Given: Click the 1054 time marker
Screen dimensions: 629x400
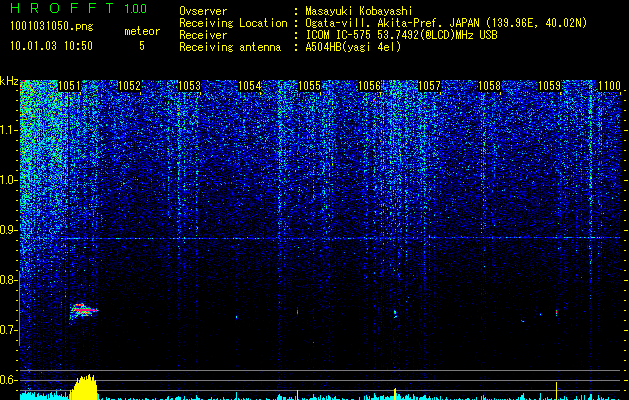Looking at the screenshot, I should (x=250, y=86).
